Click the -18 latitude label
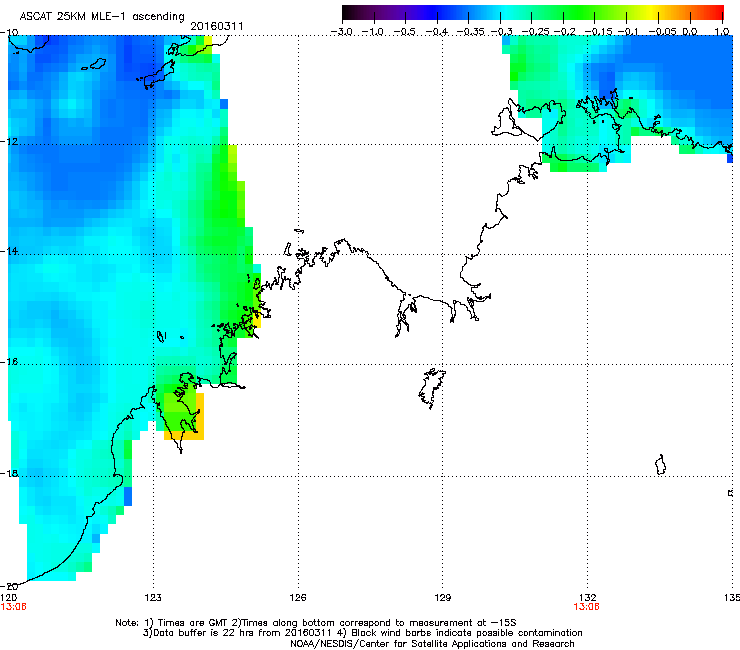 (10, 473)
